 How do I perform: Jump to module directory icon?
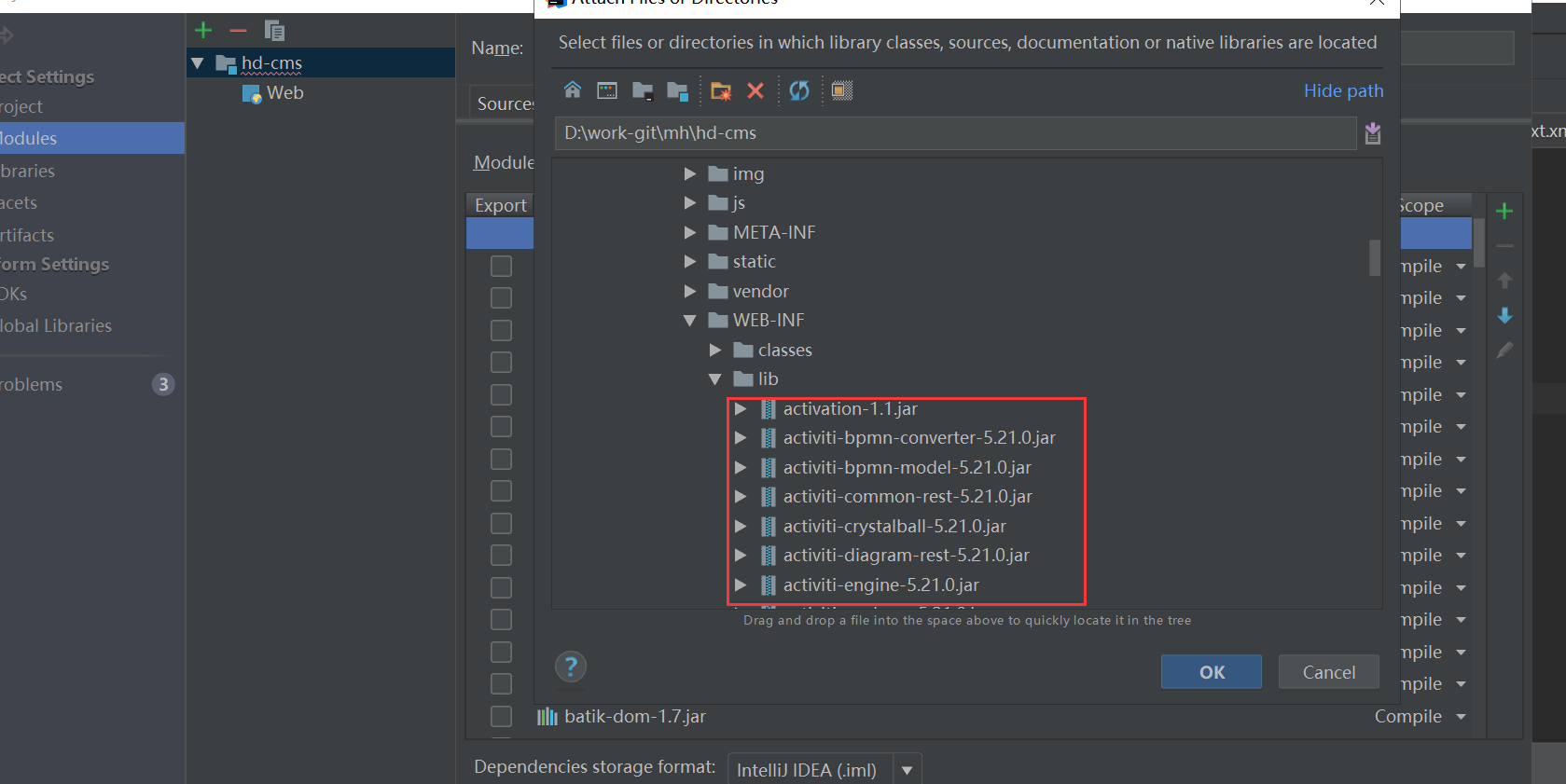coord(678,90)
